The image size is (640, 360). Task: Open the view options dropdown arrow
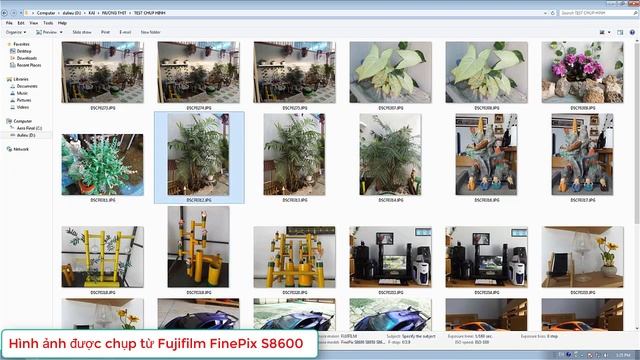[609, 32]
